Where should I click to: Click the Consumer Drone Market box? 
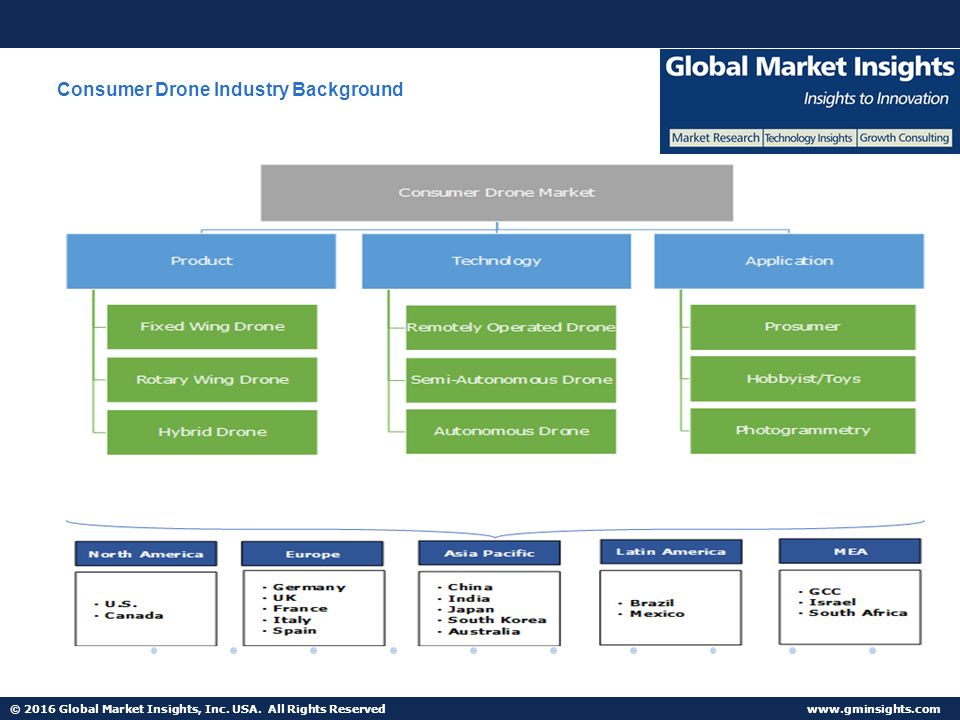click(x=497, y=193)
